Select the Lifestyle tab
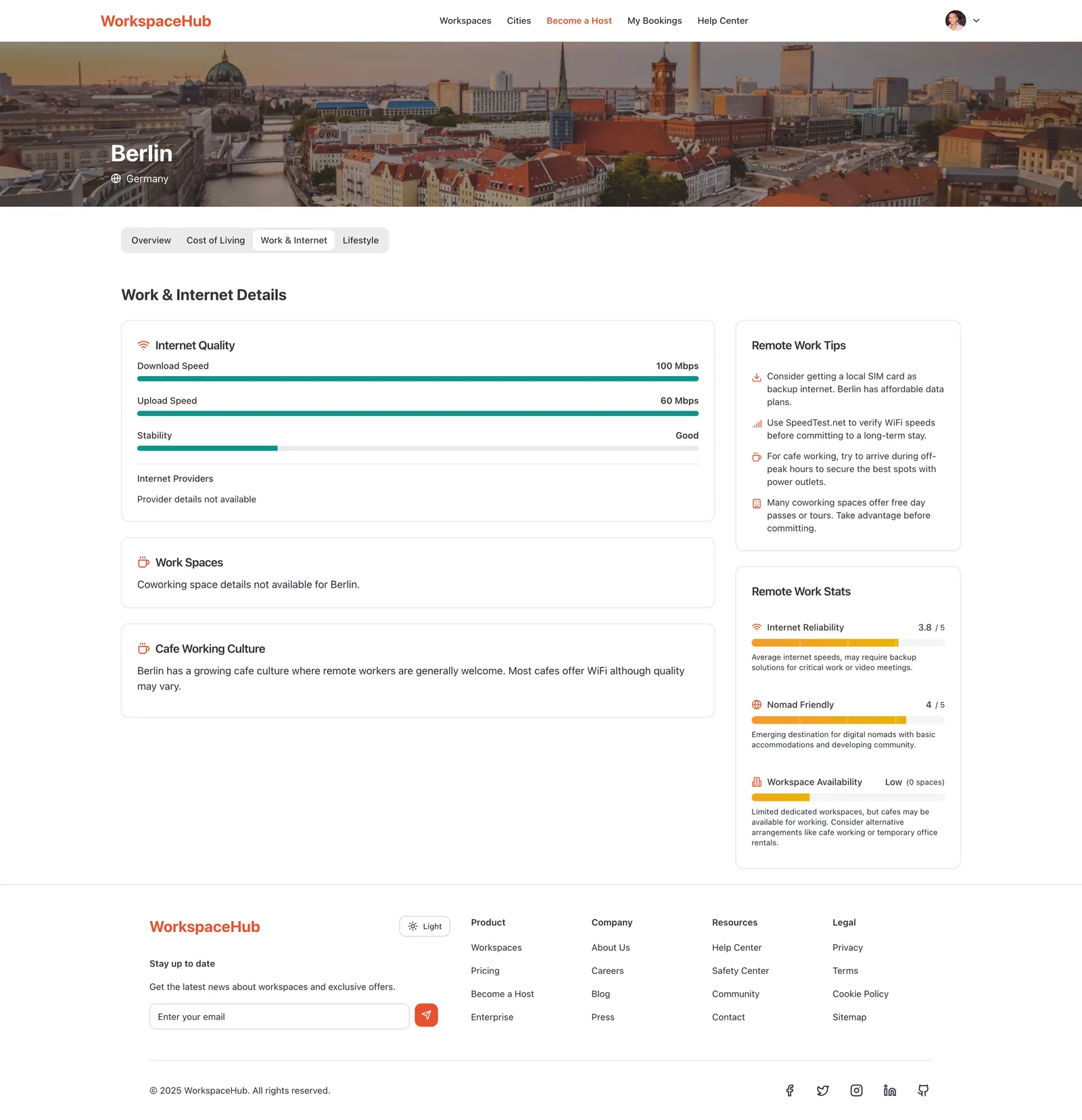The height and width of the screenshot is (1120, 1082). [360, 240]
